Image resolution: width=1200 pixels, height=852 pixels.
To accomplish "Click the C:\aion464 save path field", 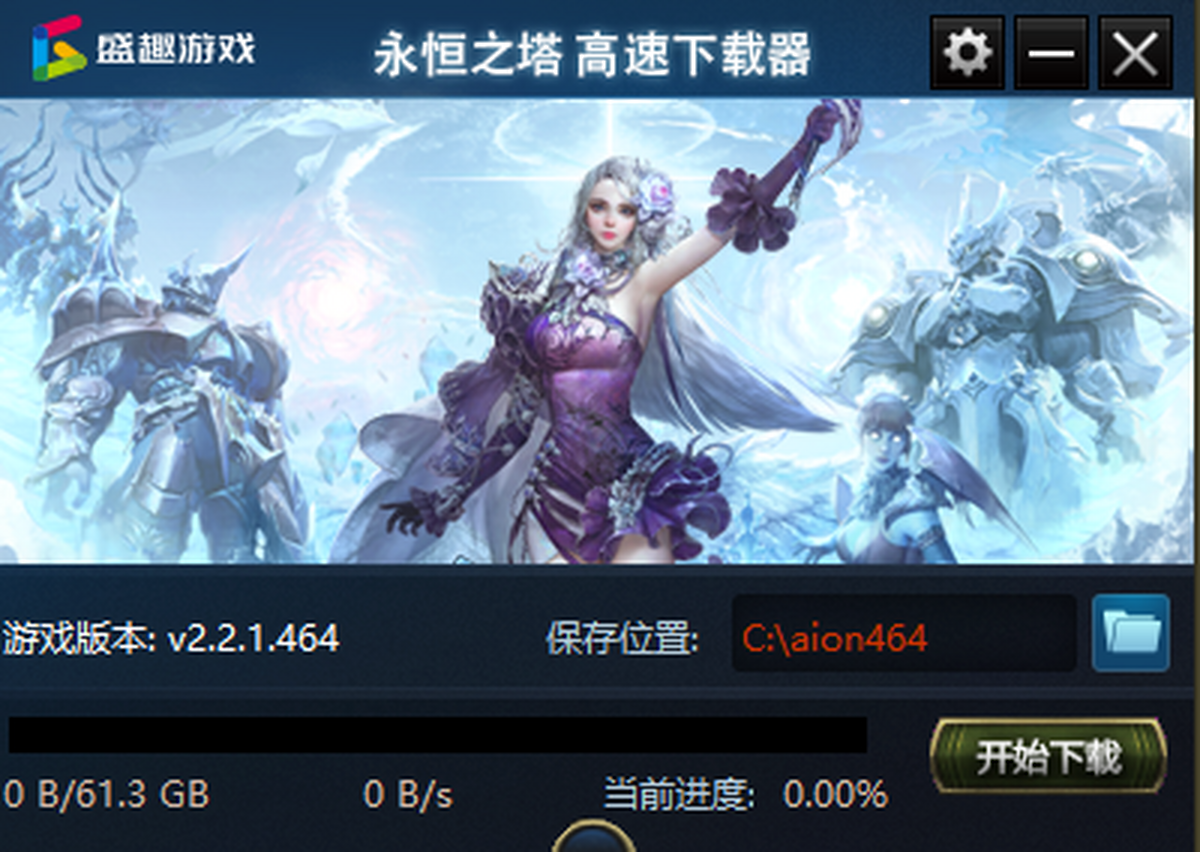I will tap(904, 634).
